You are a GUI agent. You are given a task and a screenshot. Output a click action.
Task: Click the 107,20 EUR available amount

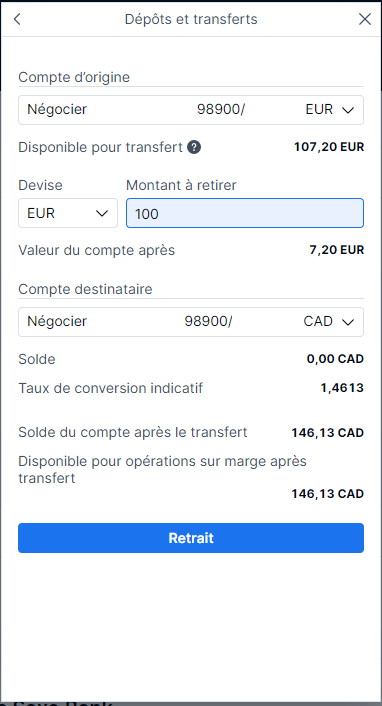(329, 147)
